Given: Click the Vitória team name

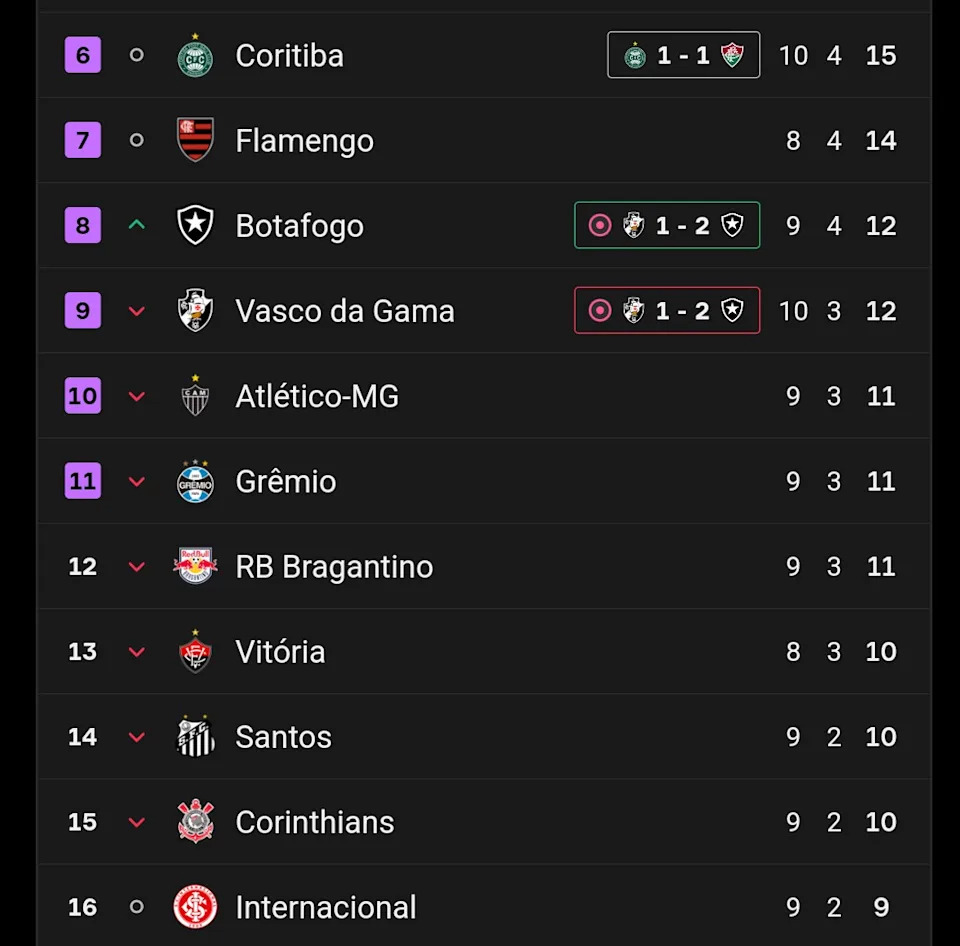Looking at the screenshot, I should coord(280,652).
